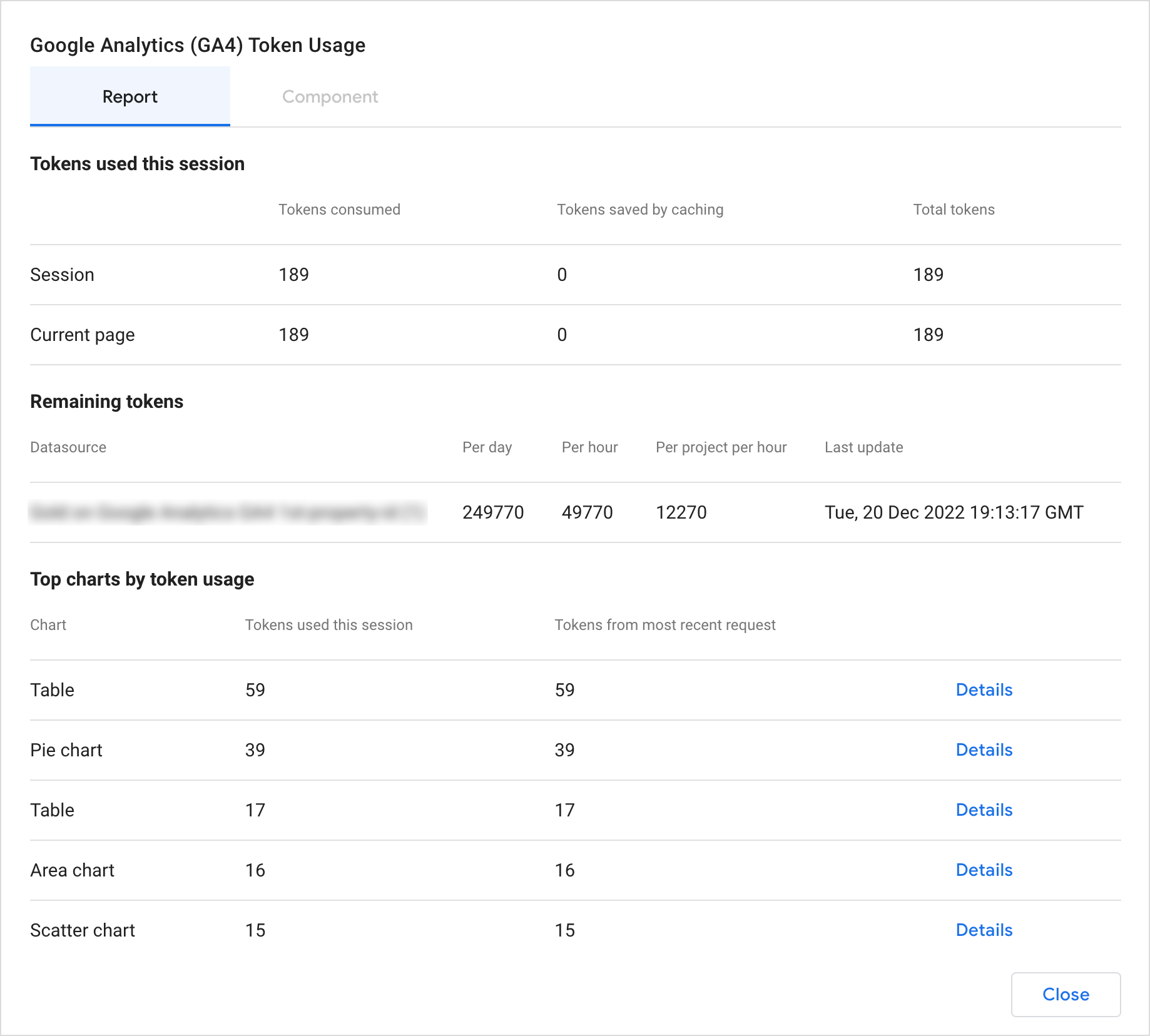Open Details for the Pie chart
Screen dimensions: 1150x1036
[x=984, y=749]
